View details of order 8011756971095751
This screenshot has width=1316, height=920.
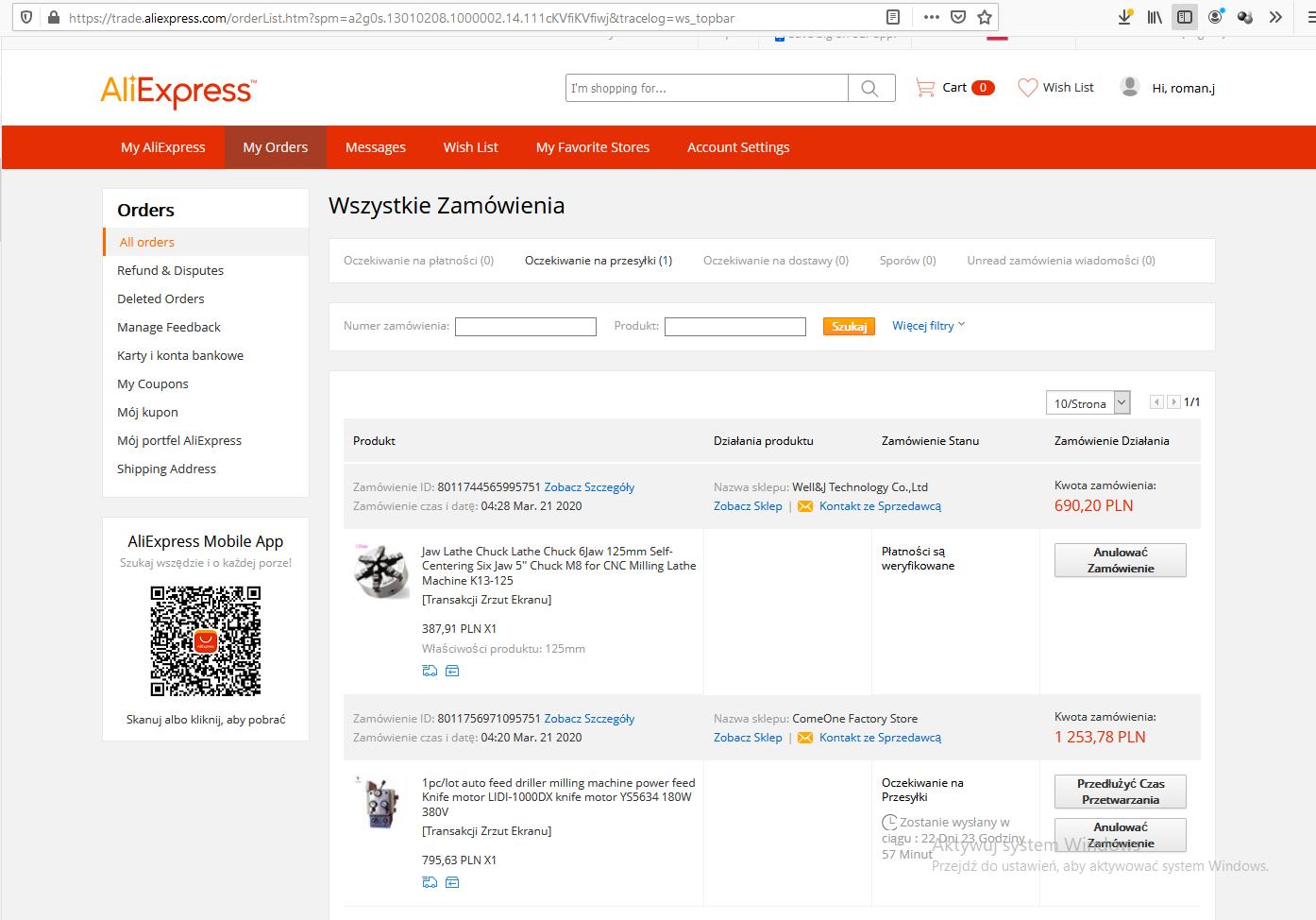tap(589, 719)
